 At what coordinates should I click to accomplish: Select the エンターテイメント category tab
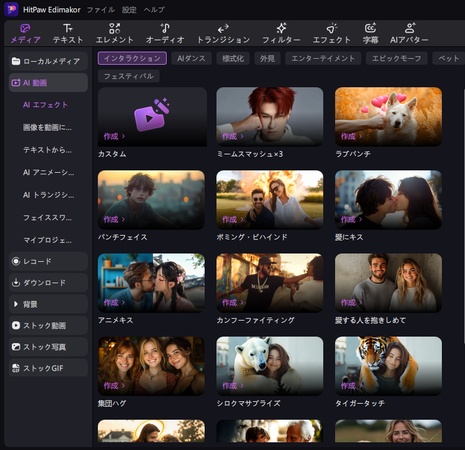click(323, 58)
